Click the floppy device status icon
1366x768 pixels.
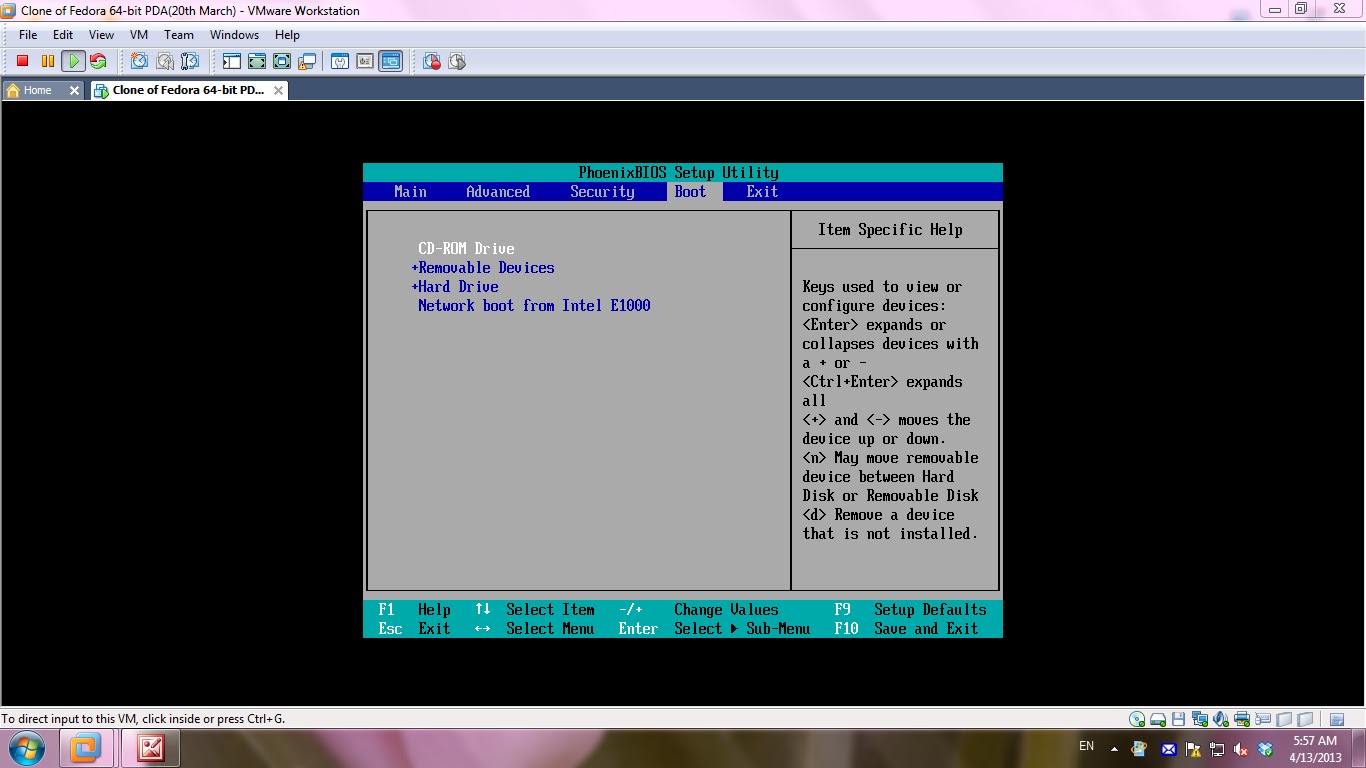(1179, 719)
